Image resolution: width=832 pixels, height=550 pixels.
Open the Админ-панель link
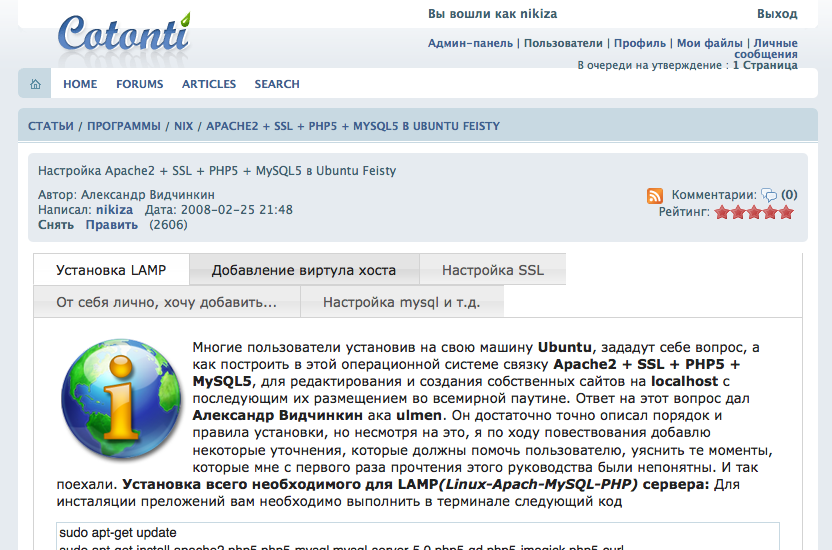pos(469,43)
